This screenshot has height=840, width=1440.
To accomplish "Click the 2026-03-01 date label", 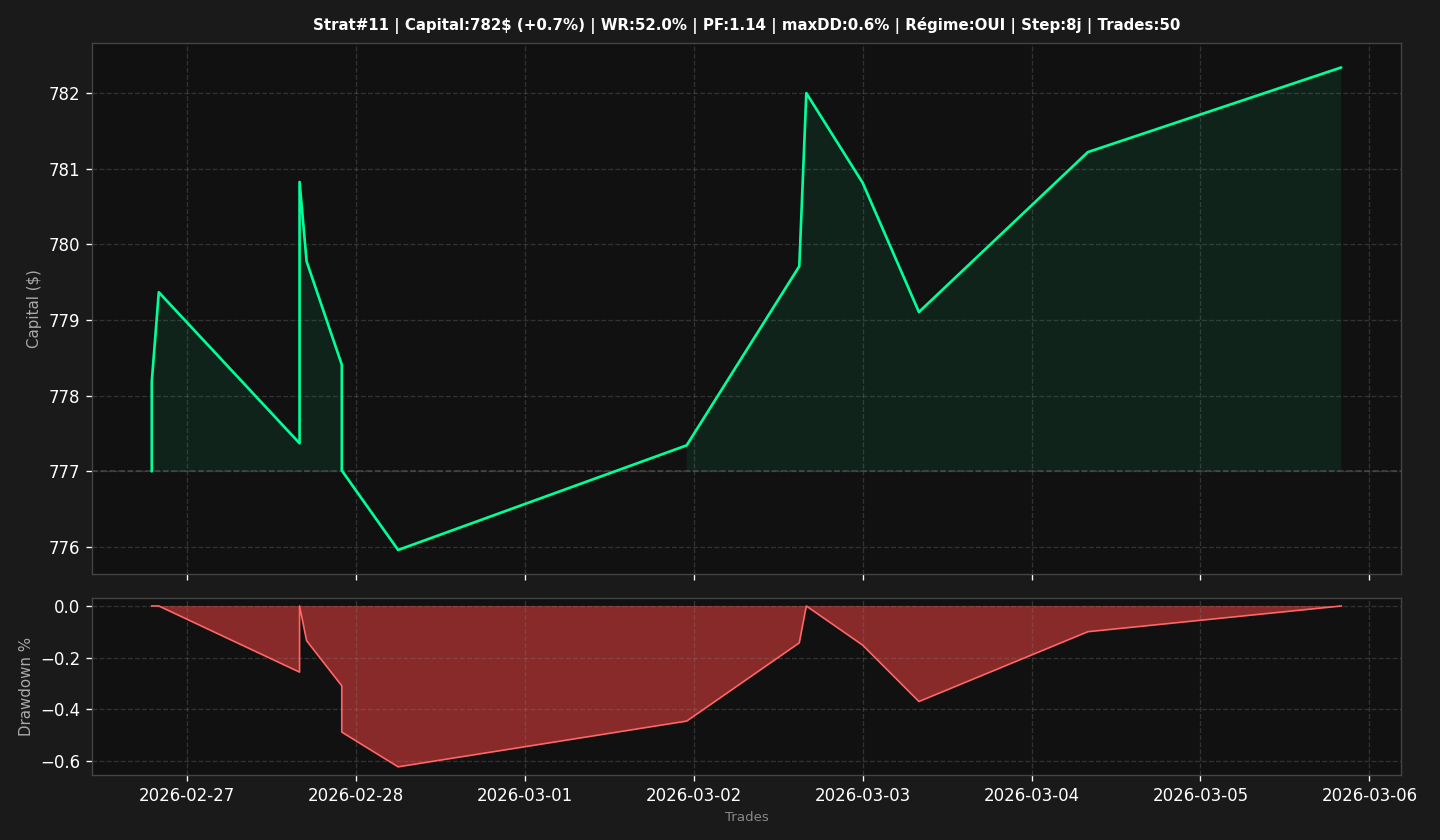I will (x=525, y=796).
